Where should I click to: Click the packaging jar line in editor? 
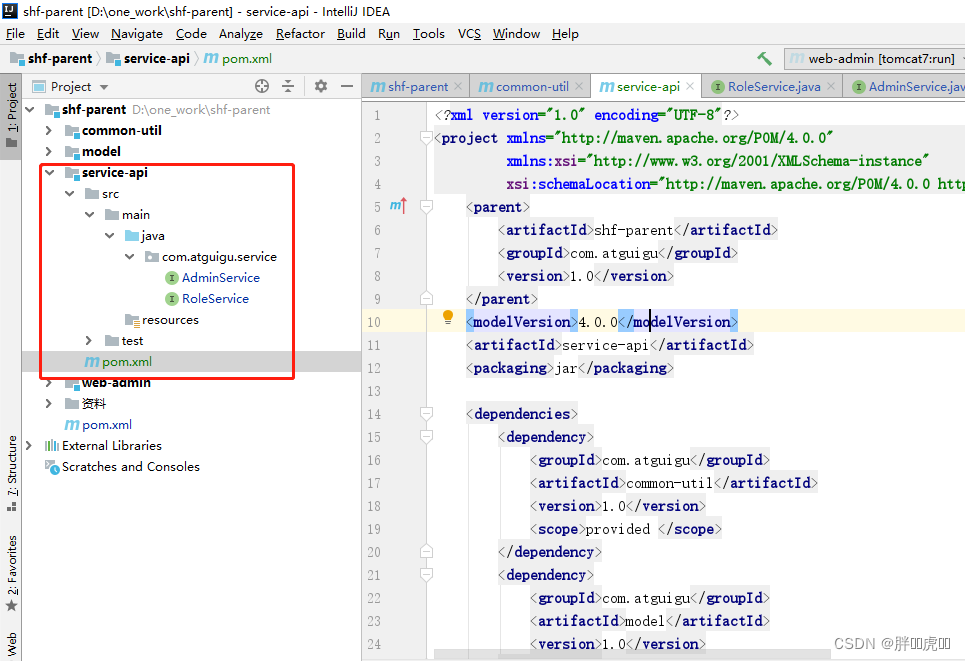pos(570,368)
